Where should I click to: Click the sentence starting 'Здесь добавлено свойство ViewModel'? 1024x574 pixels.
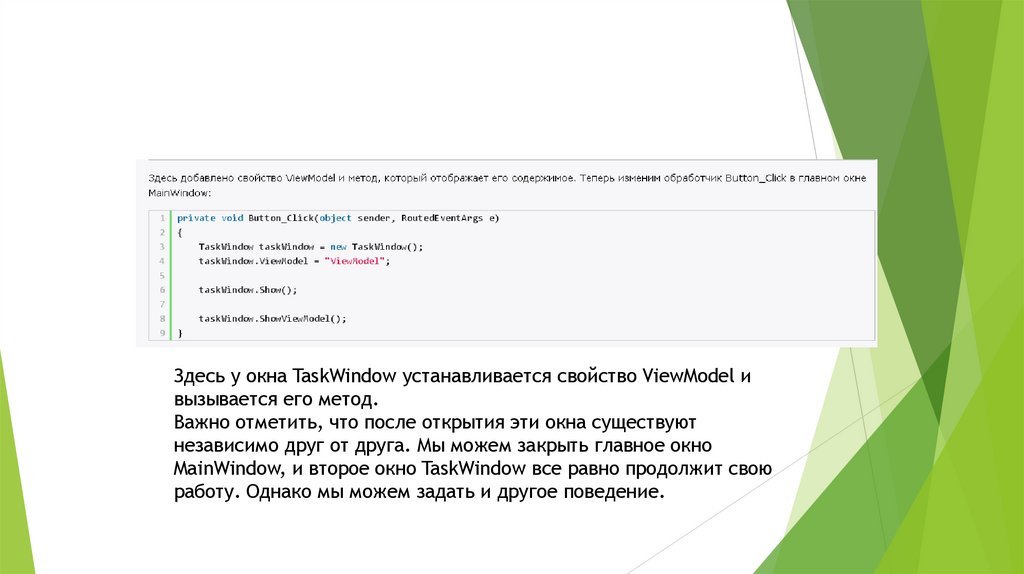(362, 178)
